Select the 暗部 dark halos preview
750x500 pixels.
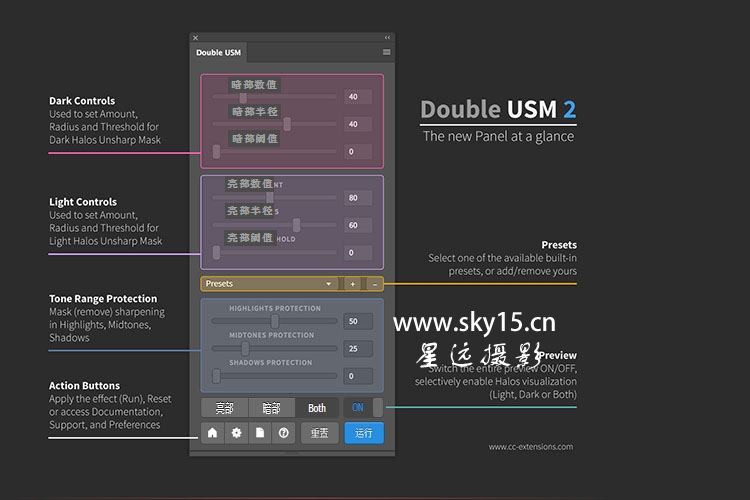(271, 408)
